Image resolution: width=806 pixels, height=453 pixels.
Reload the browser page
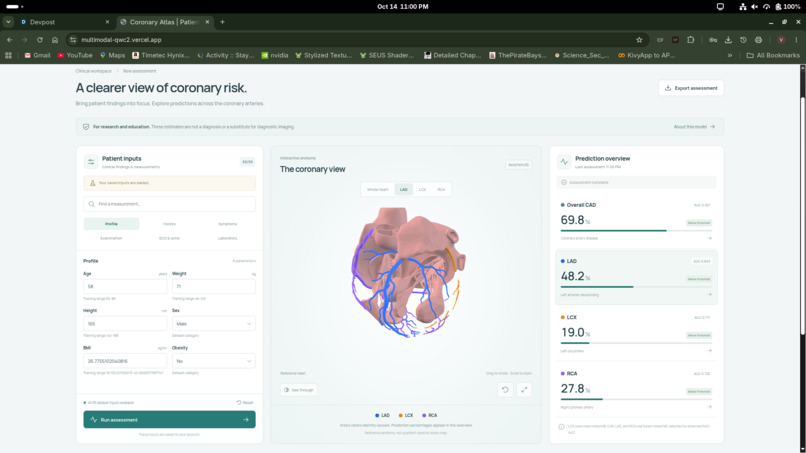pos(40,40)
